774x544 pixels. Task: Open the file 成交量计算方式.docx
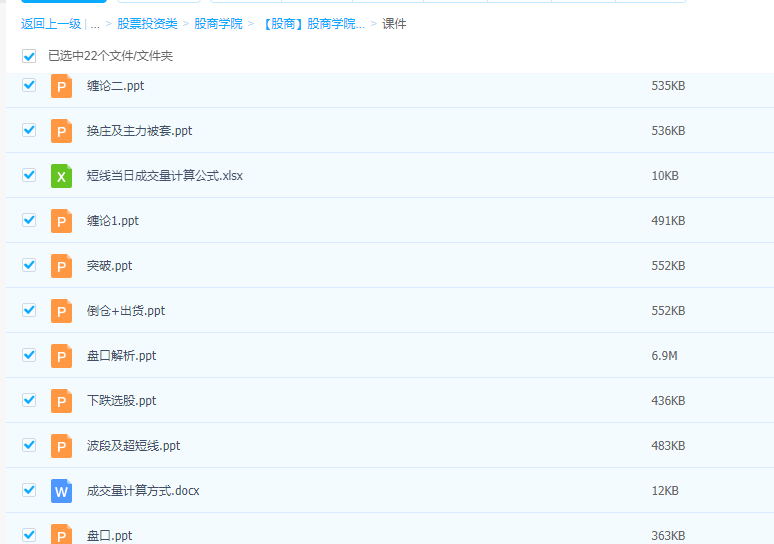pyautogui.click(x=142, y=491)
